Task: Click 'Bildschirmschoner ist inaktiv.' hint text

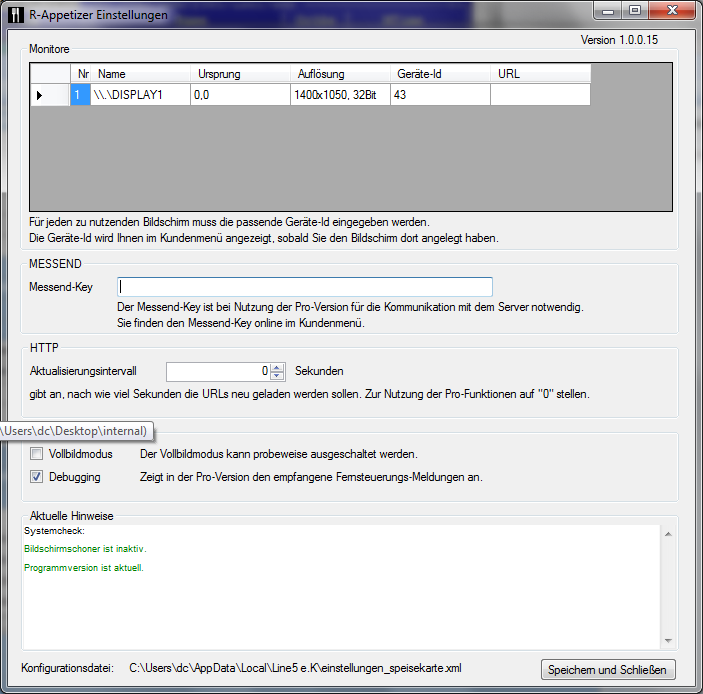Action: point(85,549)
